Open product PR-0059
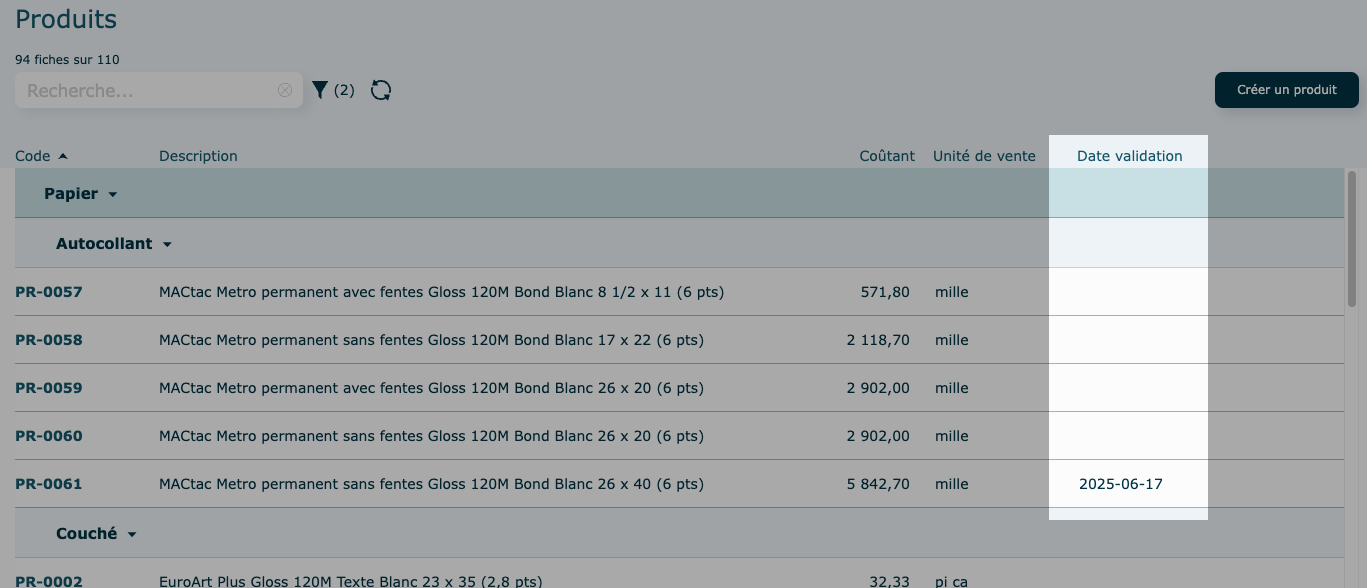1367x588 pixels. [49, 388]
